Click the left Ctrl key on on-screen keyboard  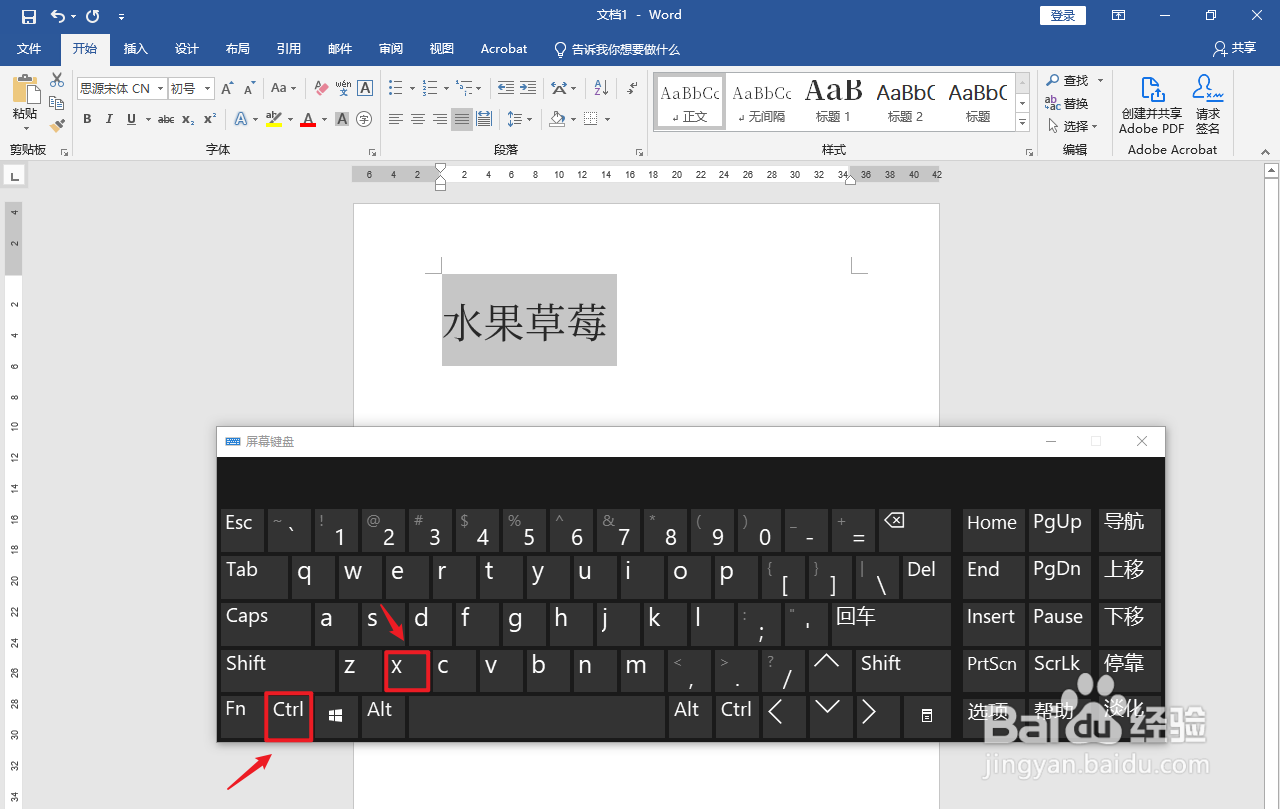(289, 717)
